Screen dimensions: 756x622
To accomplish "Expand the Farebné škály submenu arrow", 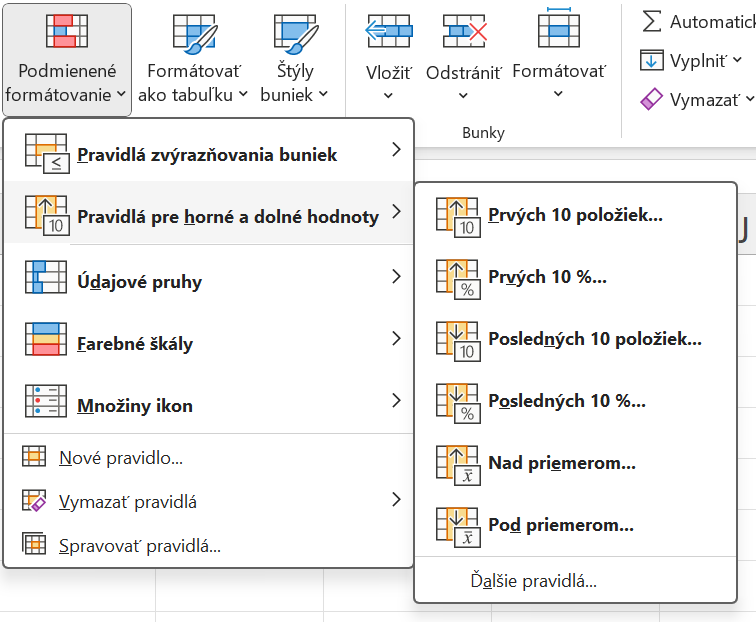I will point(396,338).
